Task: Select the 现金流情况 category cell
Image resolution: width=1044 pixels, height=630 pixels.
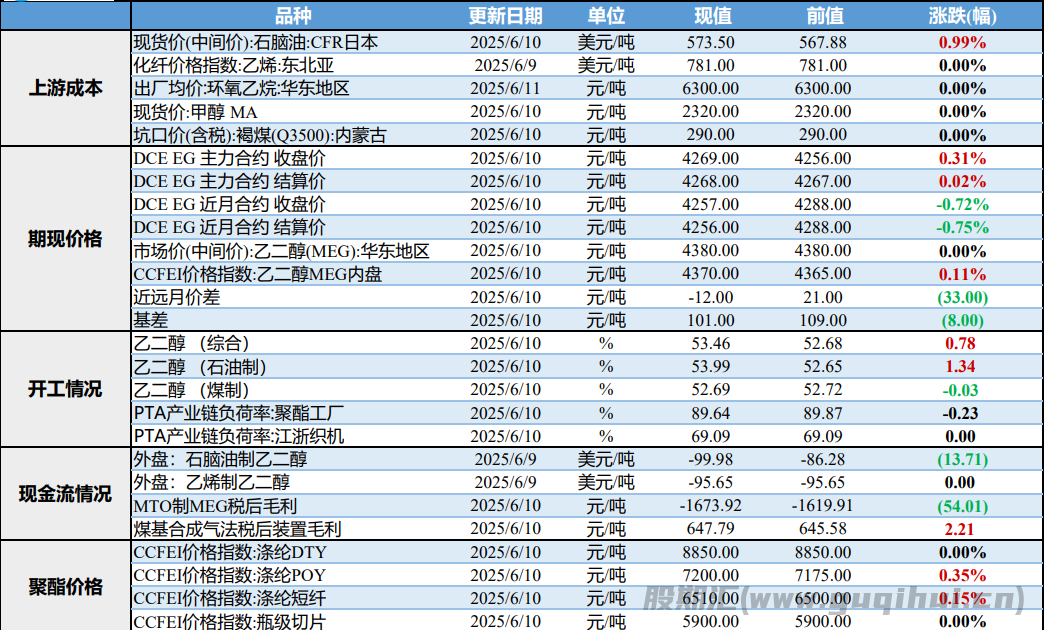Action: pos(65,493)
